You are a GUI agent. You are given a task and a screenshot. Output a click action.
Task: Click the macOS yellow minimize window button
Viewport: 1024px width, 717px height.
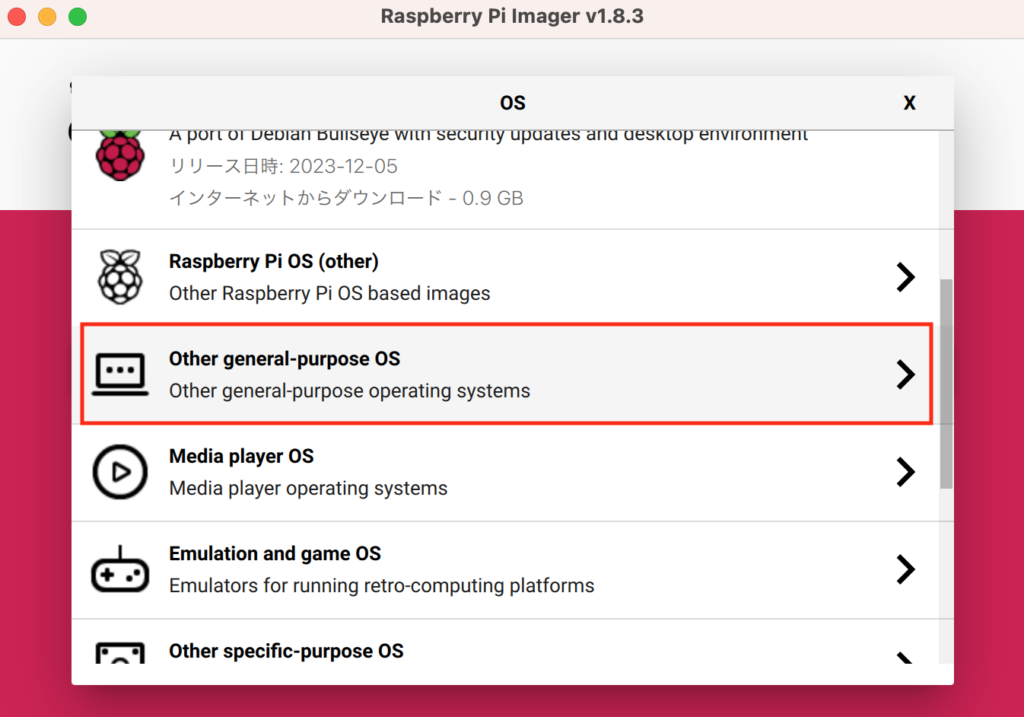click(47, 16)
